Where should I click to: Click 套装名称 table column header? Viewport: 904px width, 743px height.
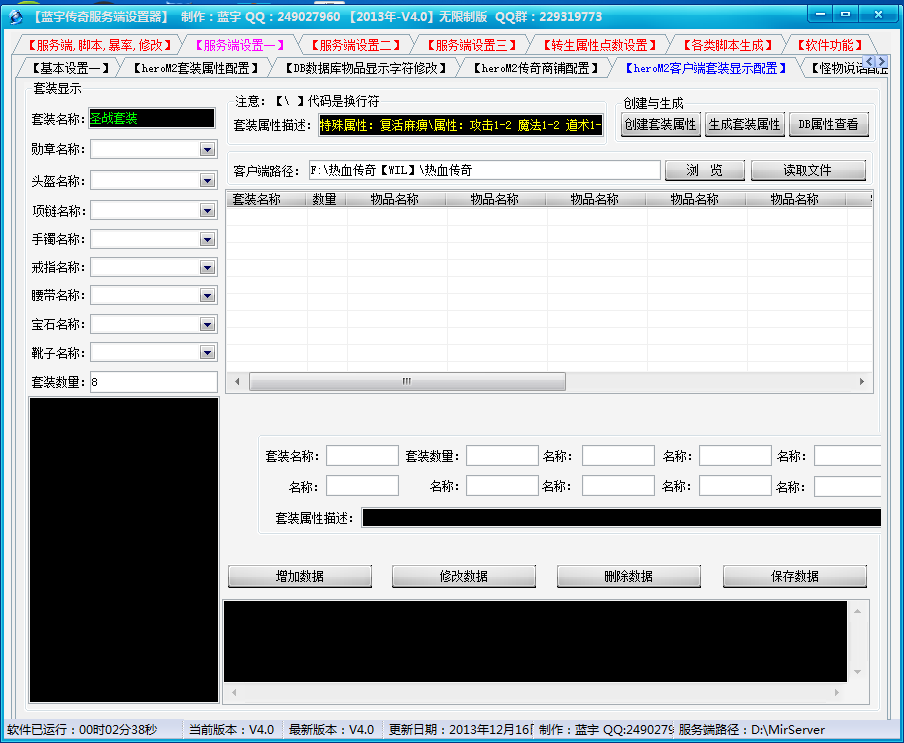[266, 199]
